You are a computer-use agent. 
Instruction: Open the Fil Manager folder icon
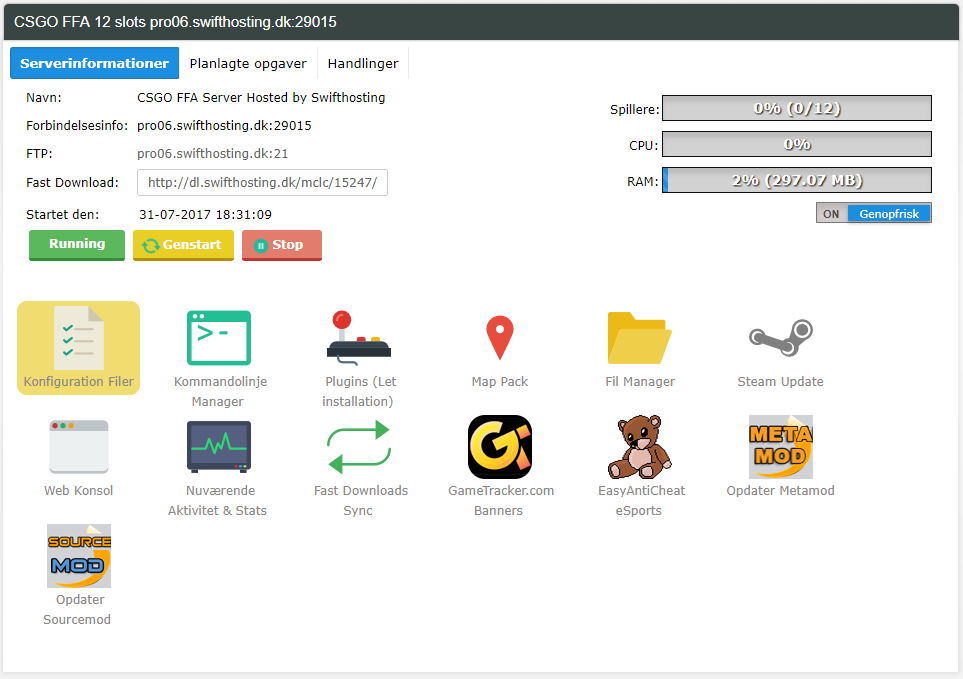639,338
